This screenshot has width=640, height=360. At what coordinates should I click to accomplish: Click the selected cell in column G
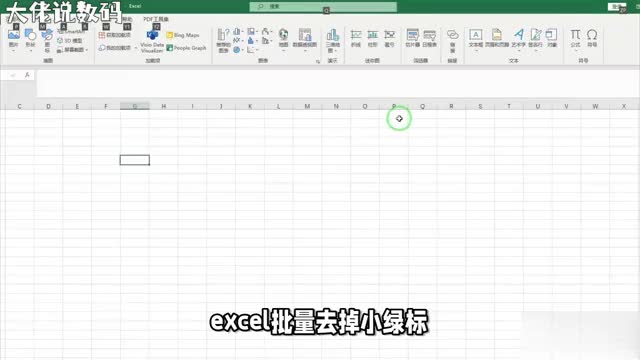135,160
